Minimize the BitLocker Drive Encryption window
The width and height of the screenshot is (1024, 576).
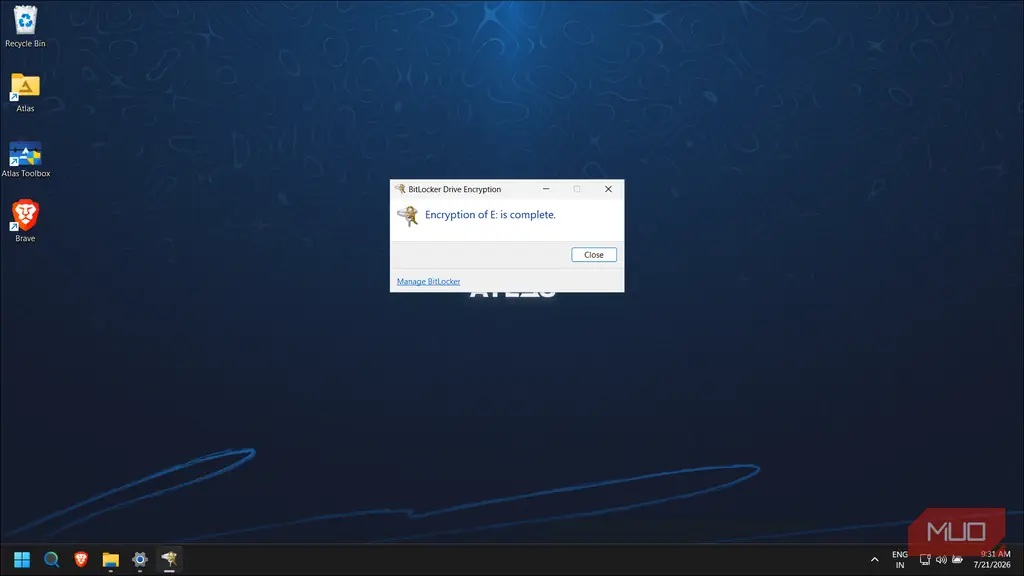[x=546, y=189]
